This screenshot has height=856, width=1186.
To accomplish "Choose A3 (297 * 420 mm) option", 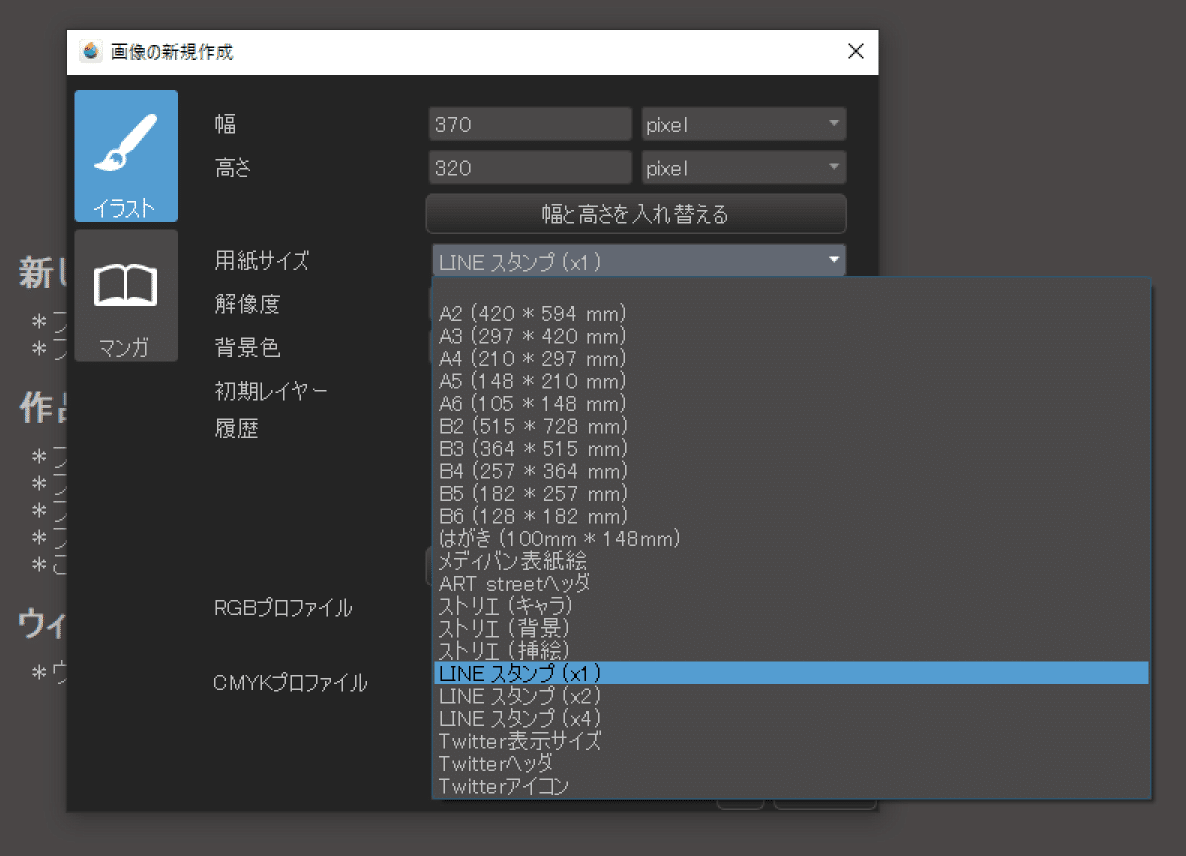I will point(791,336).
